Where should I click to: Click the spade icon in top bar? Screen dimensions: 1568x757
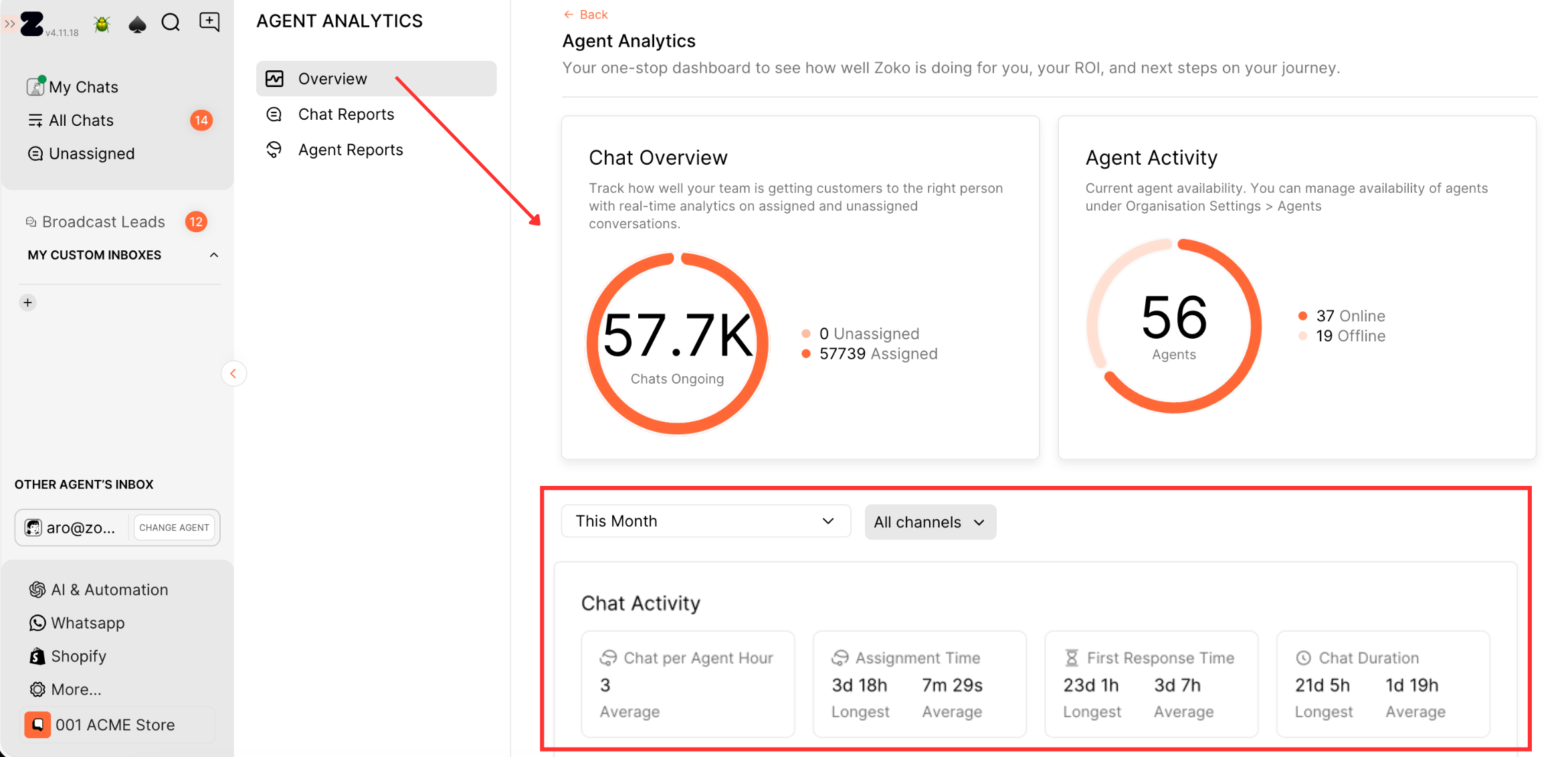(x=137, y=25)
